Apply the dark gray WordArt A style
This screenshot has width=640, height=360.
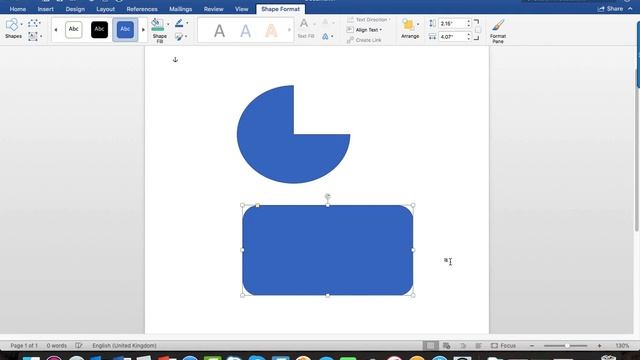click(219, 31)
